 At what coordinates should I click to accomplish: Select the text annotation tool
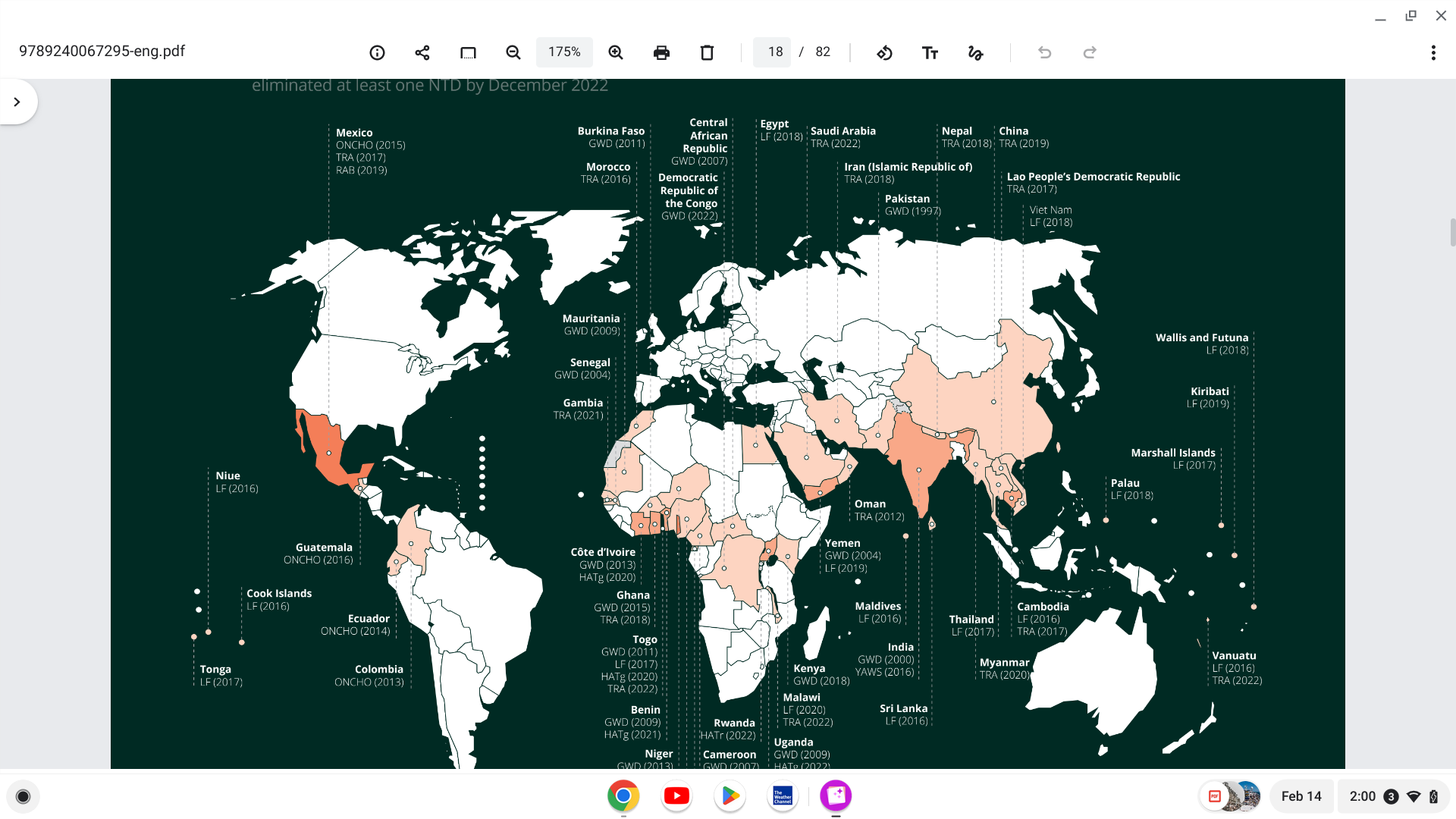click(x=930, y=52)
